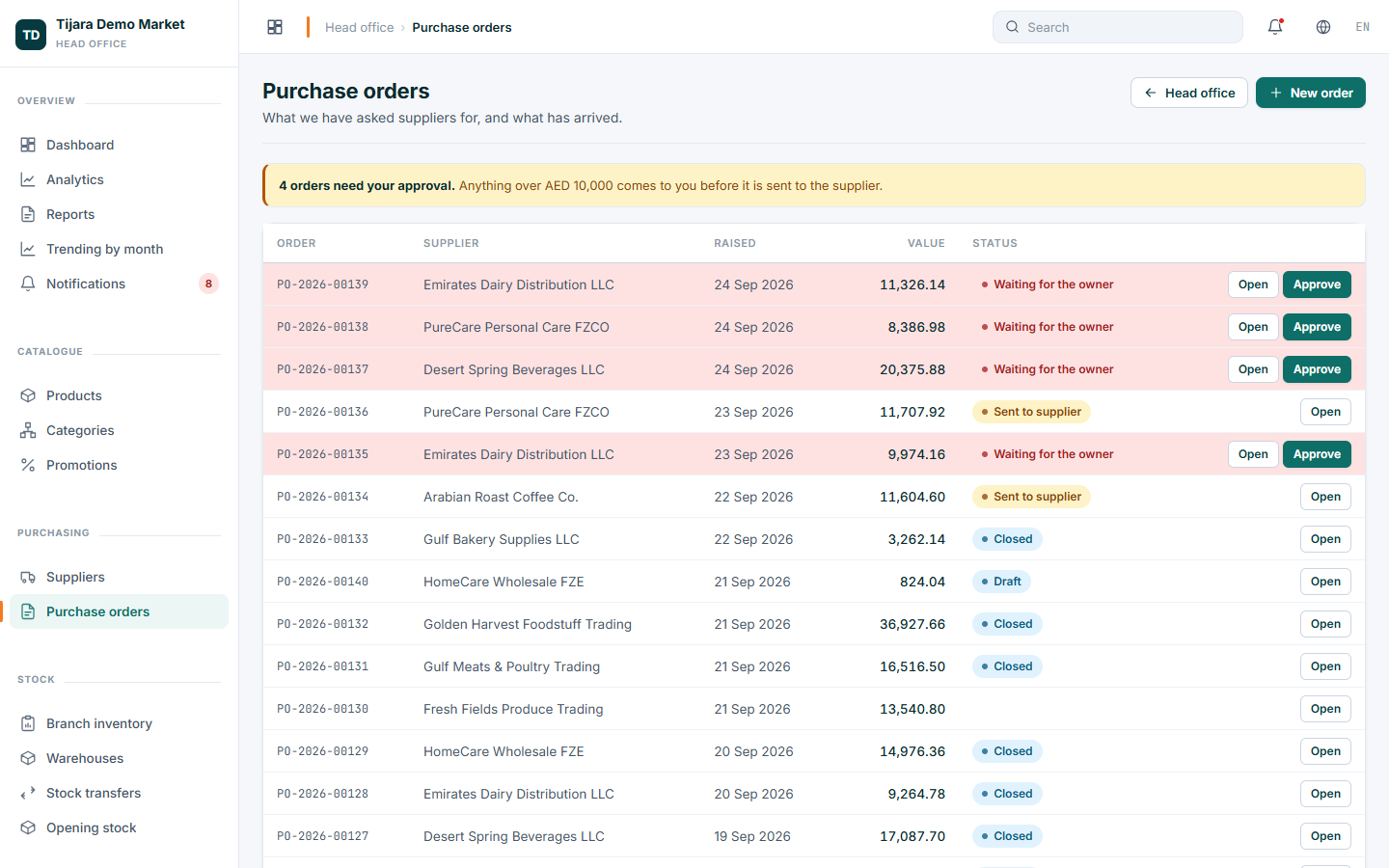
Task: Click the Closed status of PO-2026-00131
Action: [x=1007, y=666]
